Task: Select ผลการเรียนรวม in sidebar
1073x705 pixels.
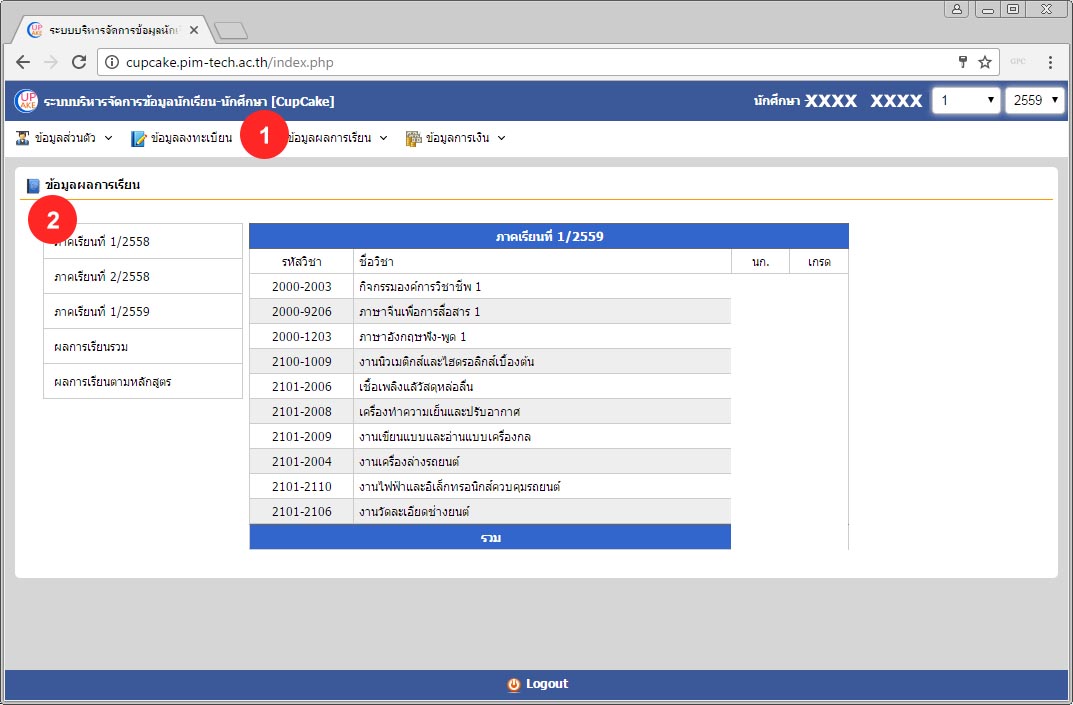Action: (x=91, y=346)
